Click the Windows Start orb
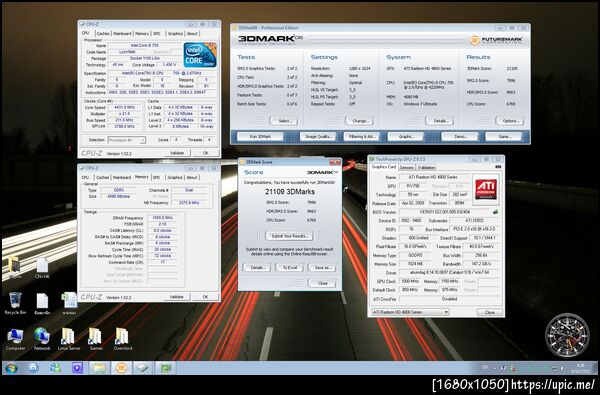The height and width of the screenshot is (395, 600). tap(11, 368)
